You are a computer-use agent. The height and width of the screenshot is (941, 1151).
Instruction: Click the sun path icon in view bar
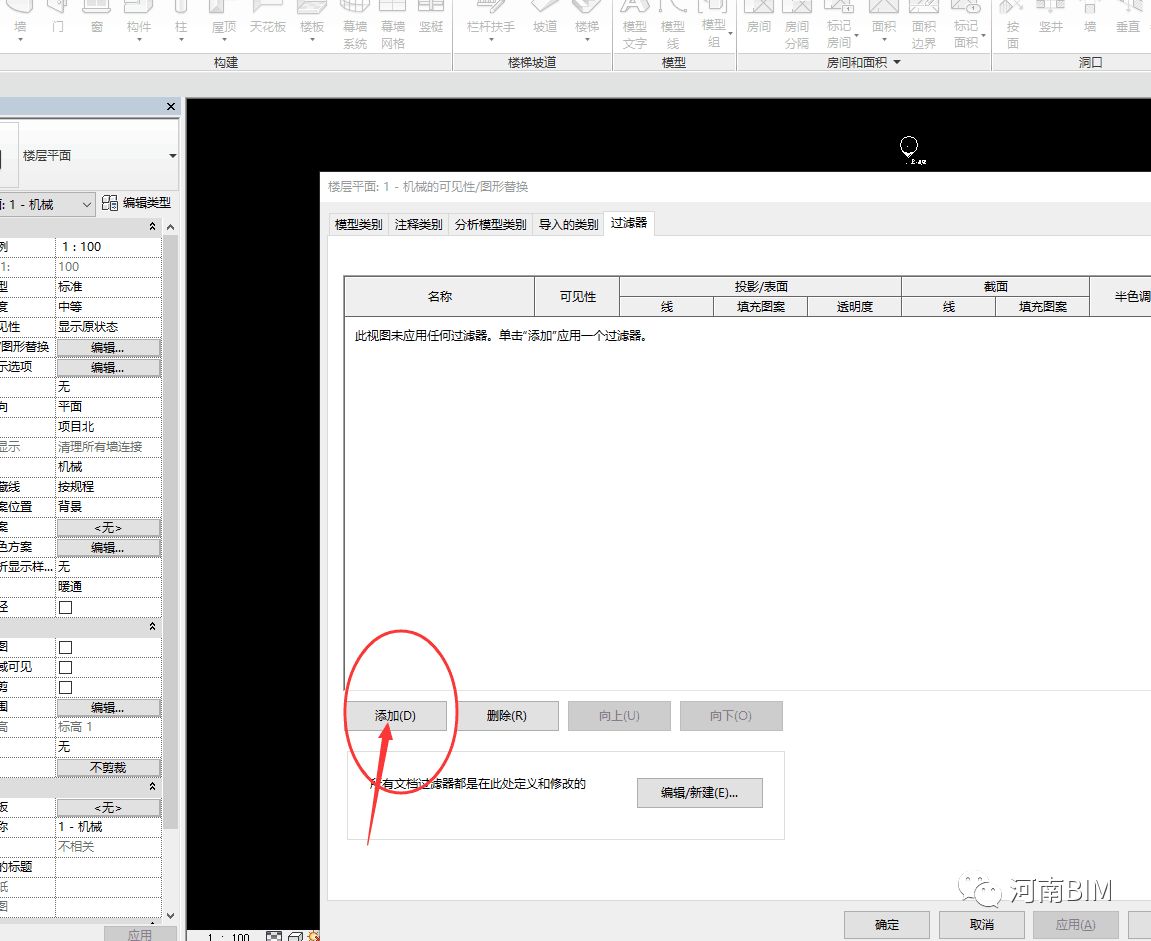(x=313, y=937)
